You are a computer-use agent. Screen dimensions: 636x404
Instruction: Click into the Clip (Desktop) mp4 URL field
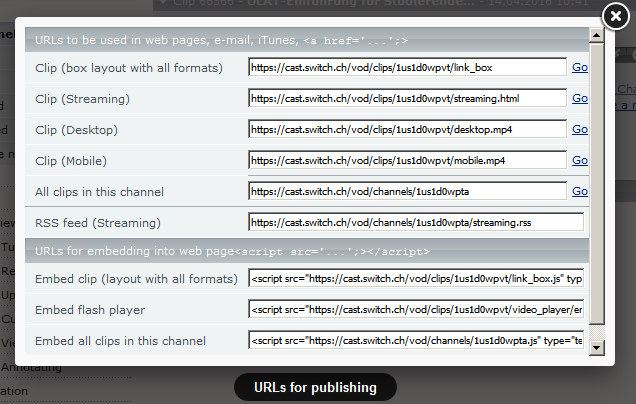pos(407,130)
